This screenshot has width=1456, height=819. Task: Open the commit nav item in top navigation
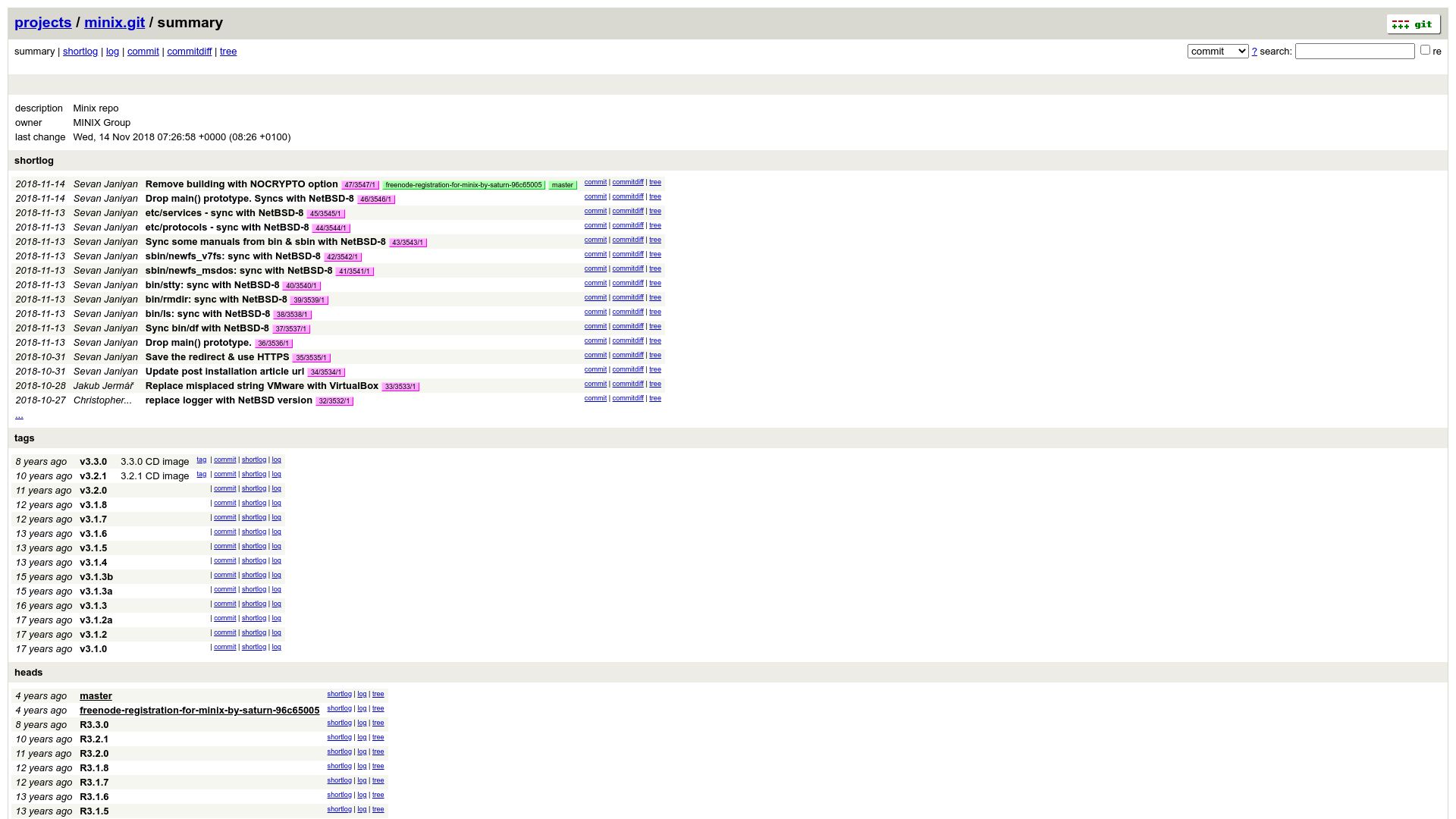(143, 52)
